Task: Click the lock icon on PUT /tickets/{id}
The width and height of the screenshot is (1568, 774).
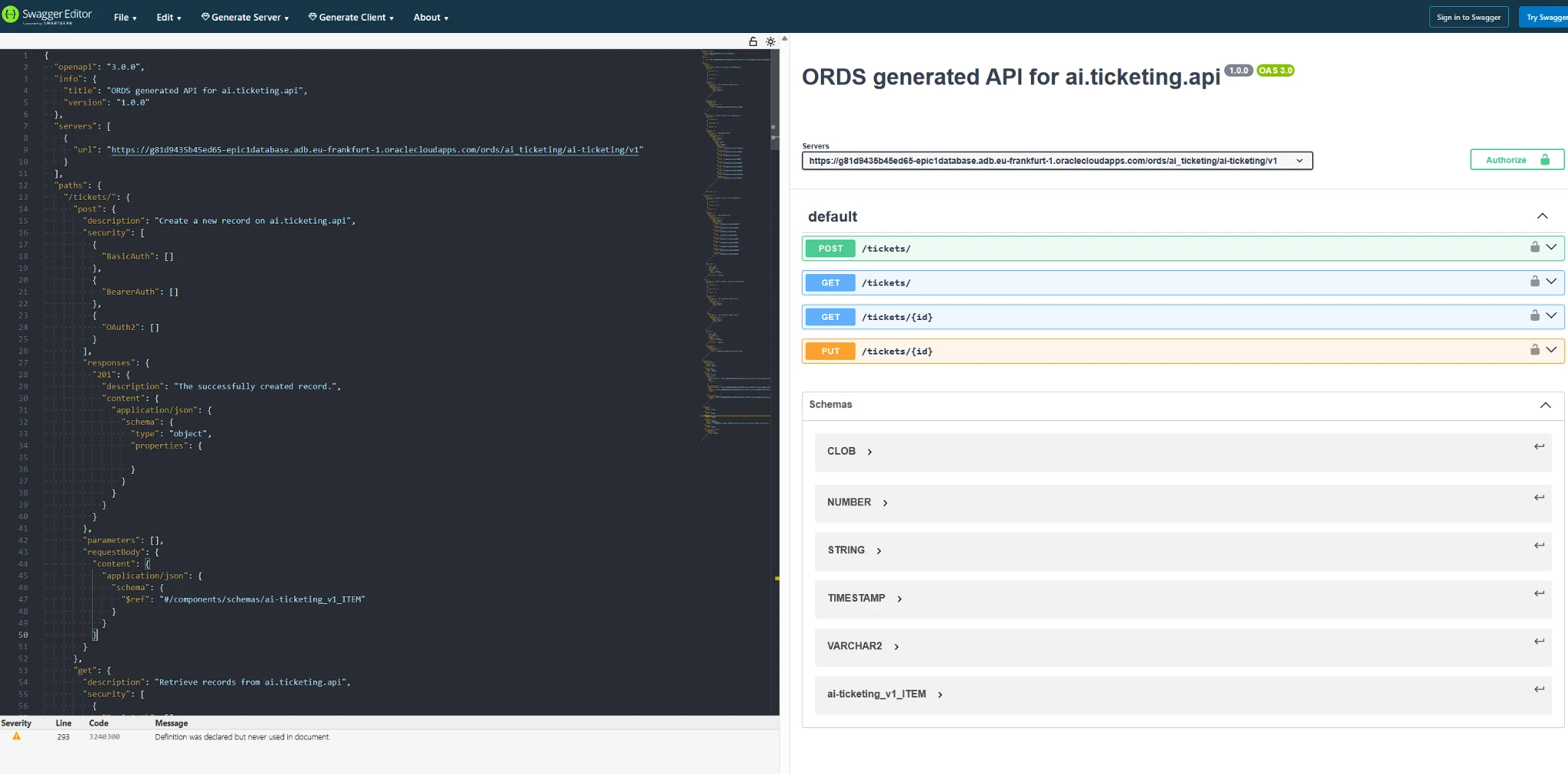Action: coord(1534,350)
